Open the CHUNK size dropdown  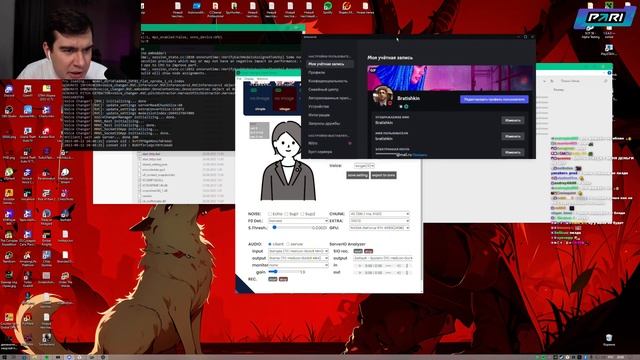(x=379, y=214)
